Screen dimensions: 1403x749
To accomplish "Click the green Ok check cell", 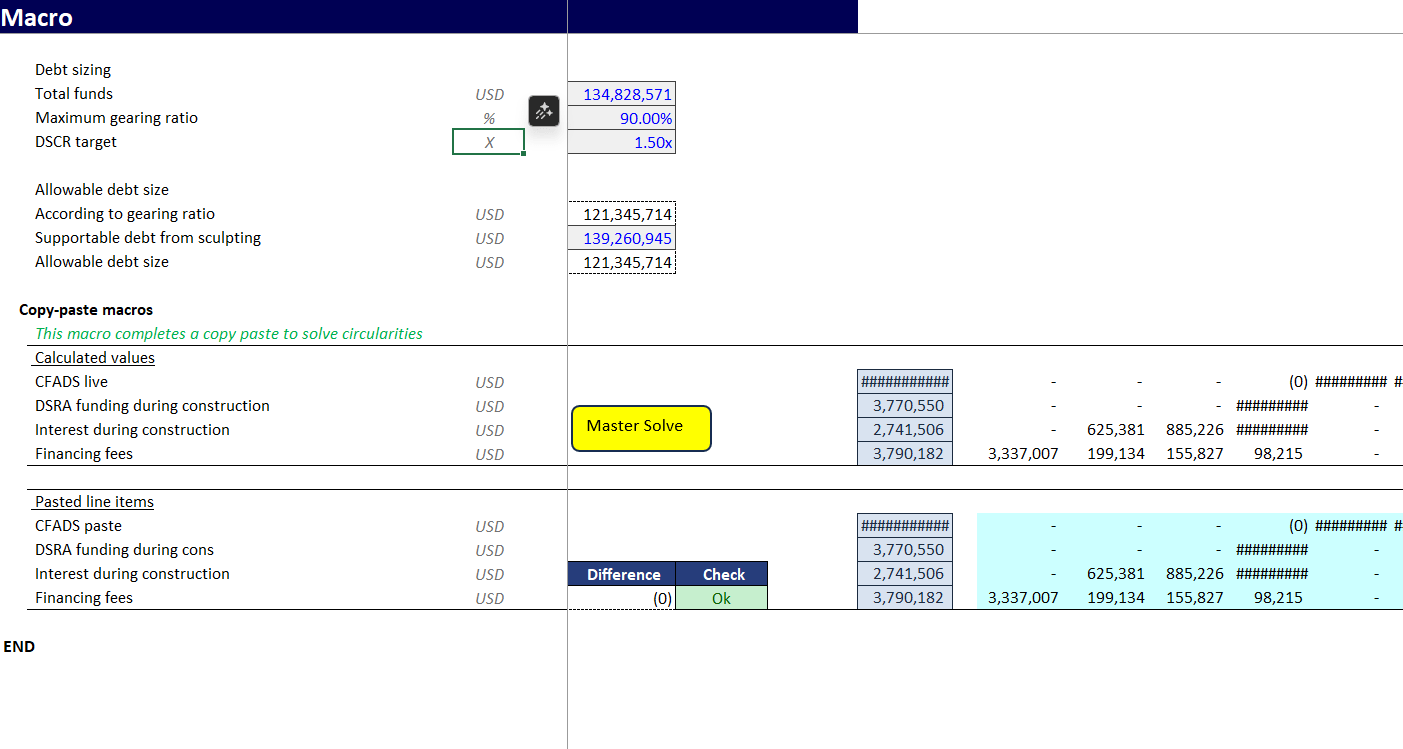I will (x=721, y=598).
